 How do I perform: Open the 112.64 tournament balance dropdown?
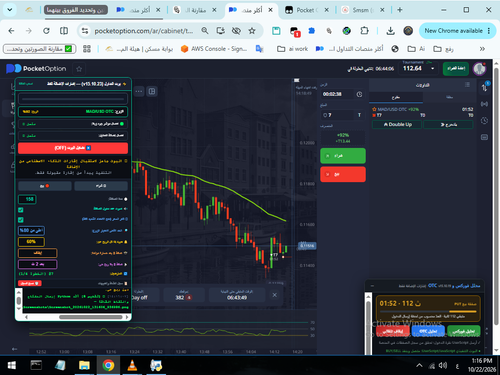coord(419,68)
